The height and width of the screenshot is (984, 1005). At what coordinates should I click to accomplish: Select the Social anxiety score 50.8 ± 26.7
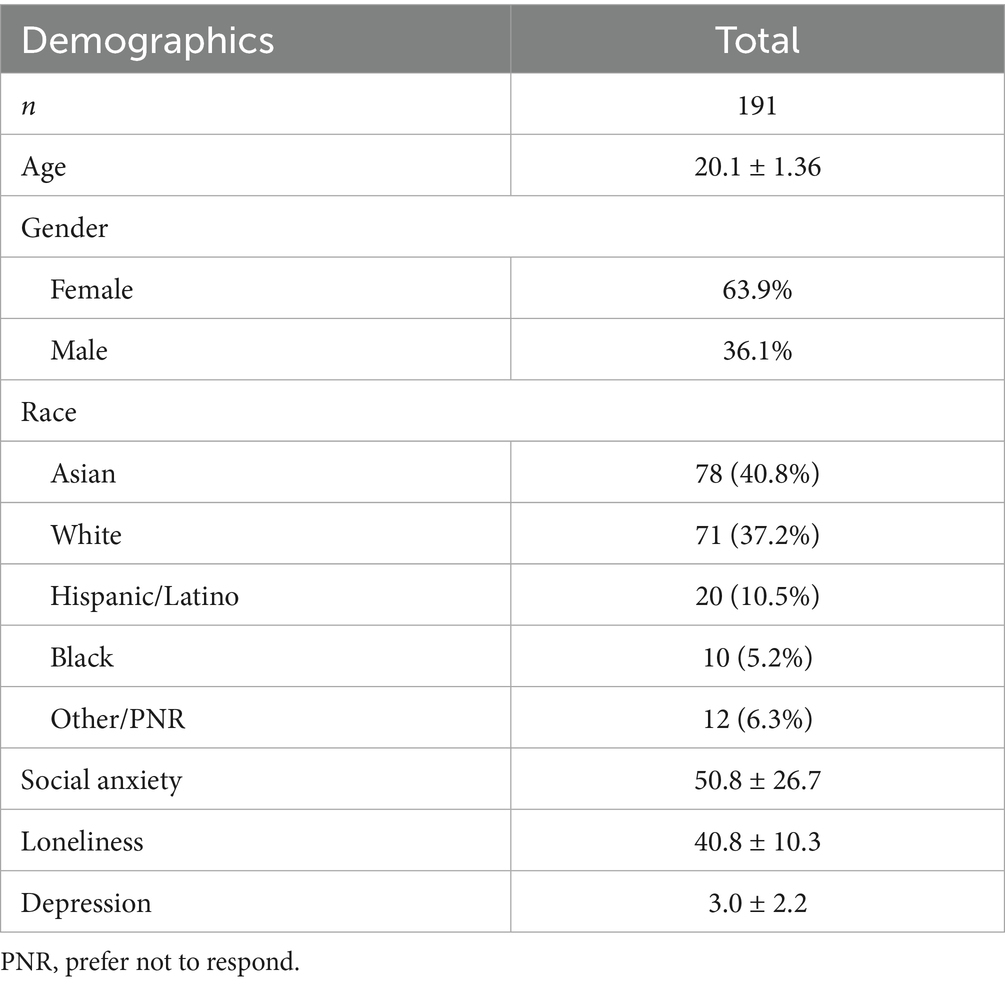757,779
